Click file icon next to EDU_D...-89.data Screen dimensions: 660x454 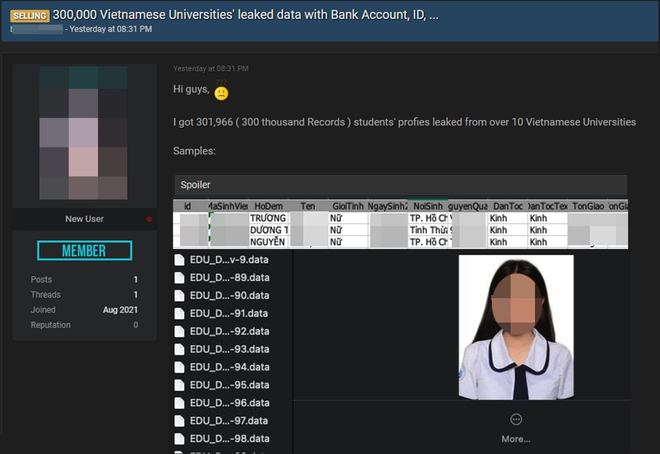point(181,278)
